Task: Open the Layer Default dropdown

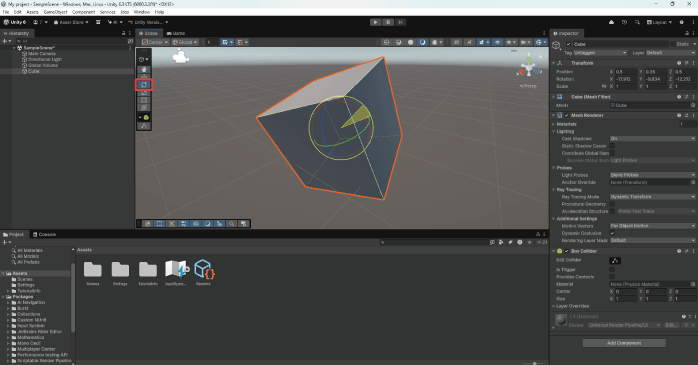Action: pos(670,53)
